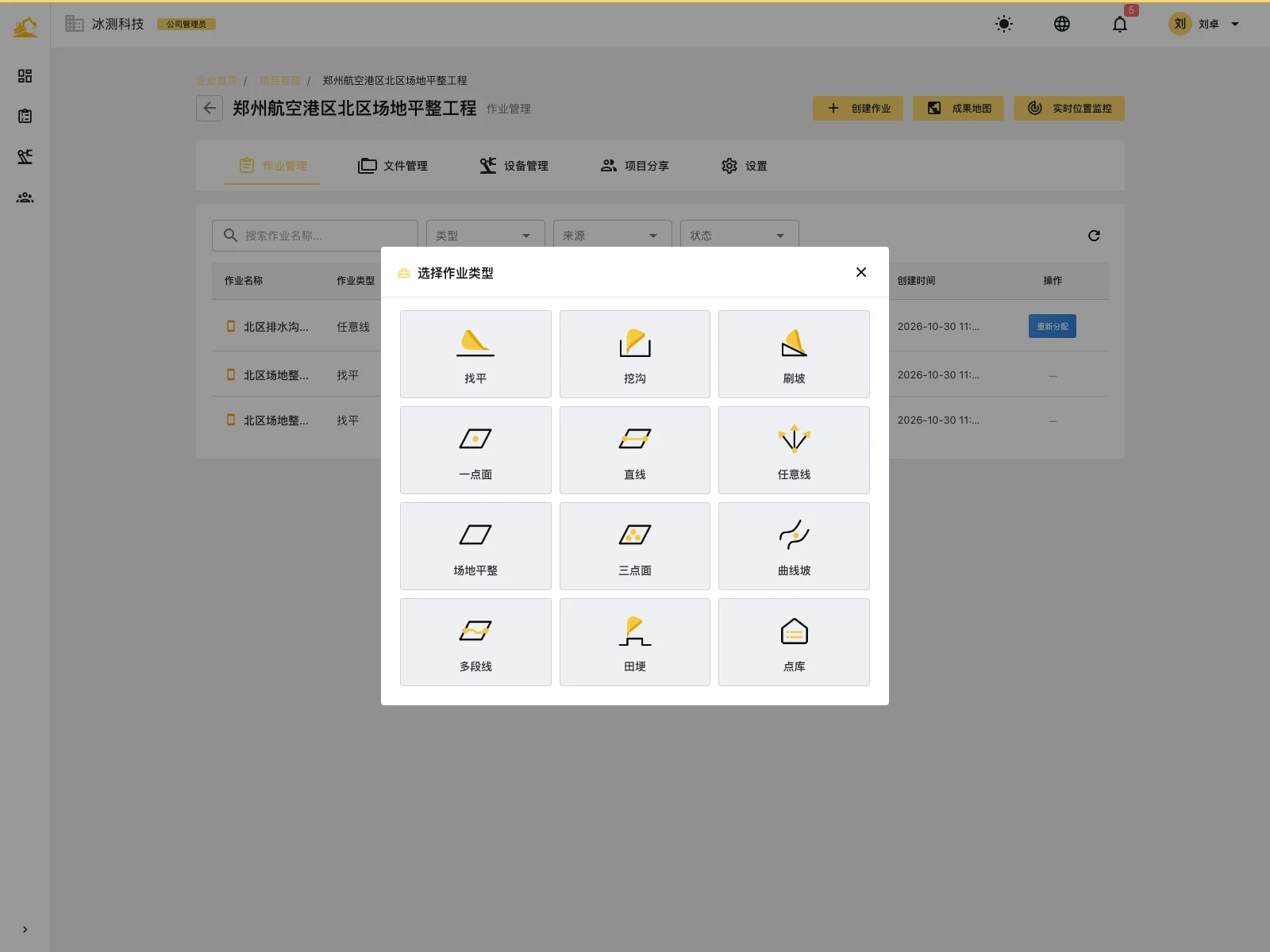Image resolution: width=1270 pixels, height=952 pixels.
Task: Expand the left sidebar with chevron
Action: coord(25,929)
